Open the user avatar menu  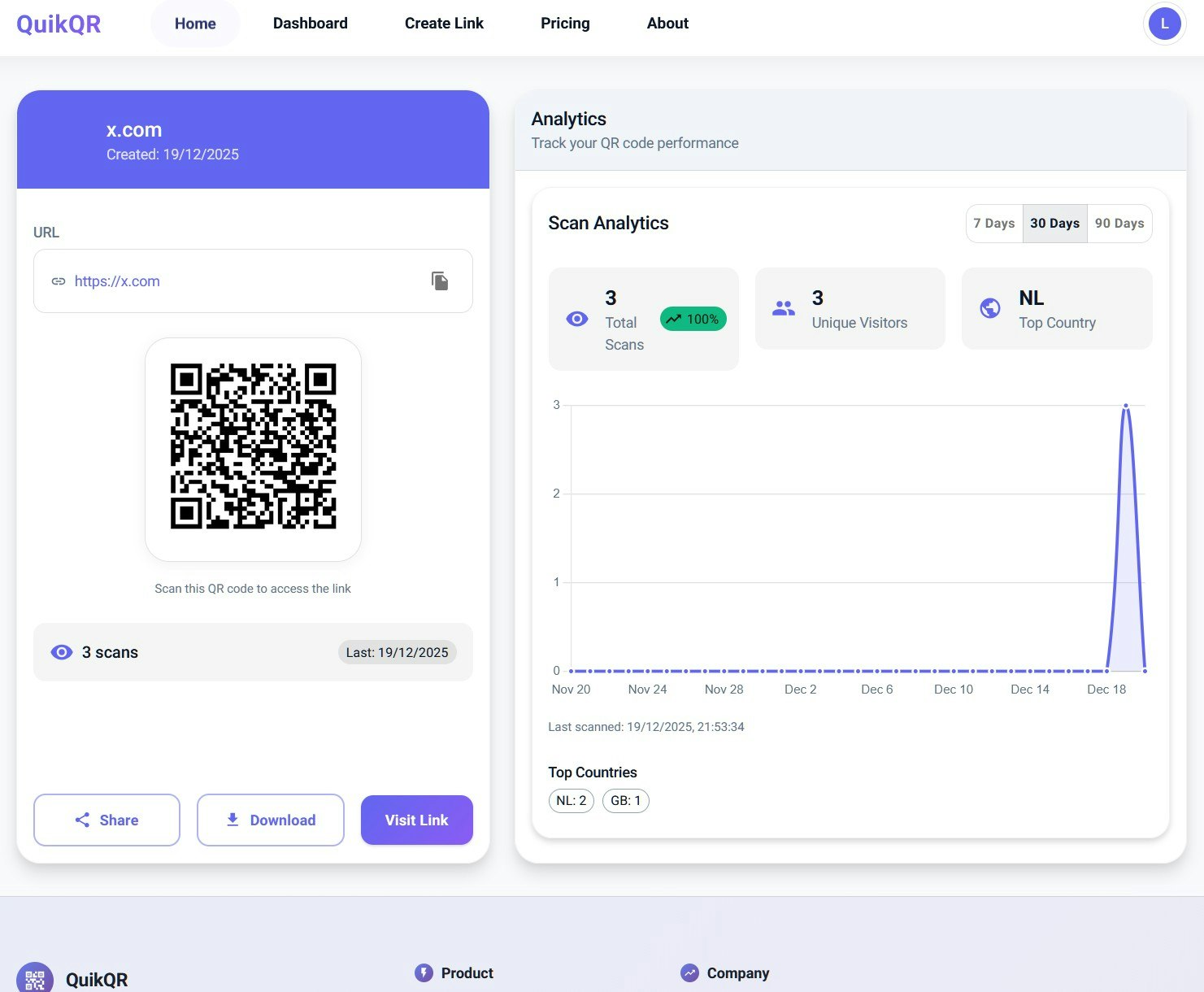(1164, 23)
